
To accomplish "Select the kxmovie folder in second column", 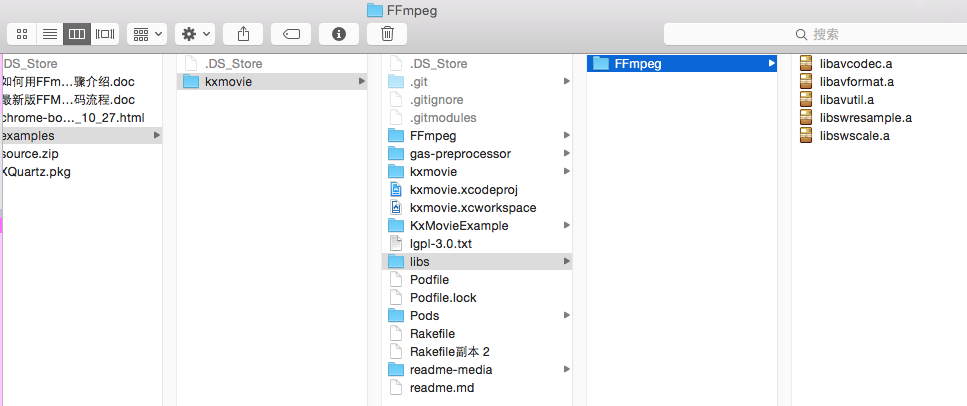I will [x=272, y=81].
